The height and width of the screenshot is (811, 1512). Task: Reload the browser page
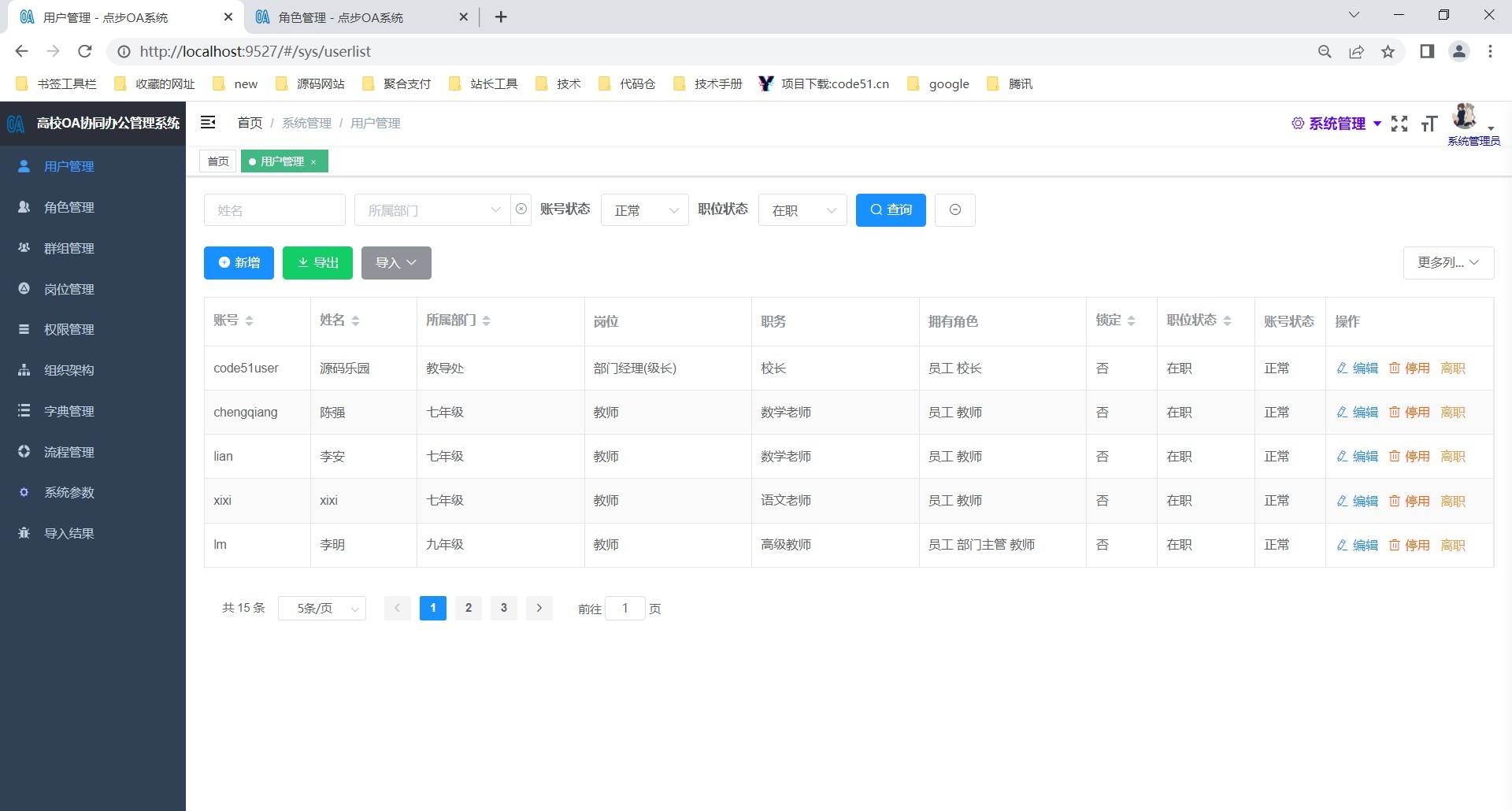(85, 51)
